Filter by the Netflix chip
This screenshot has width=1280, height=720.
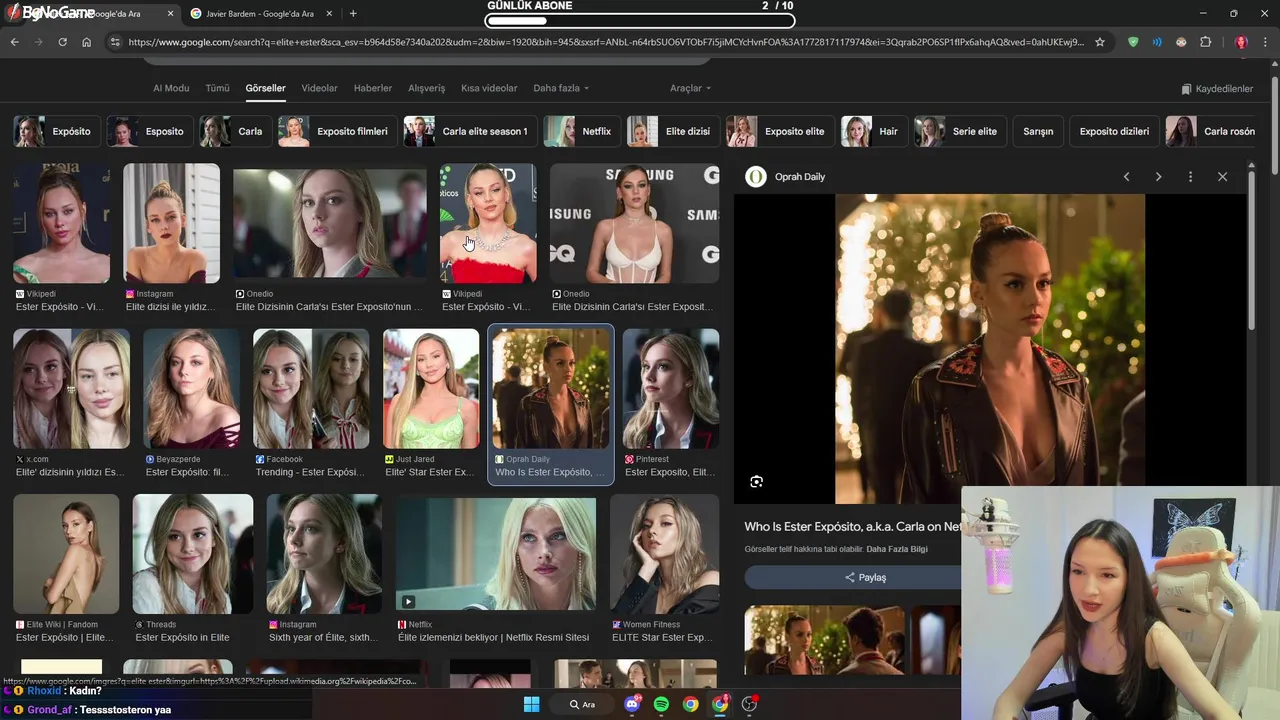tap(582, 131)
